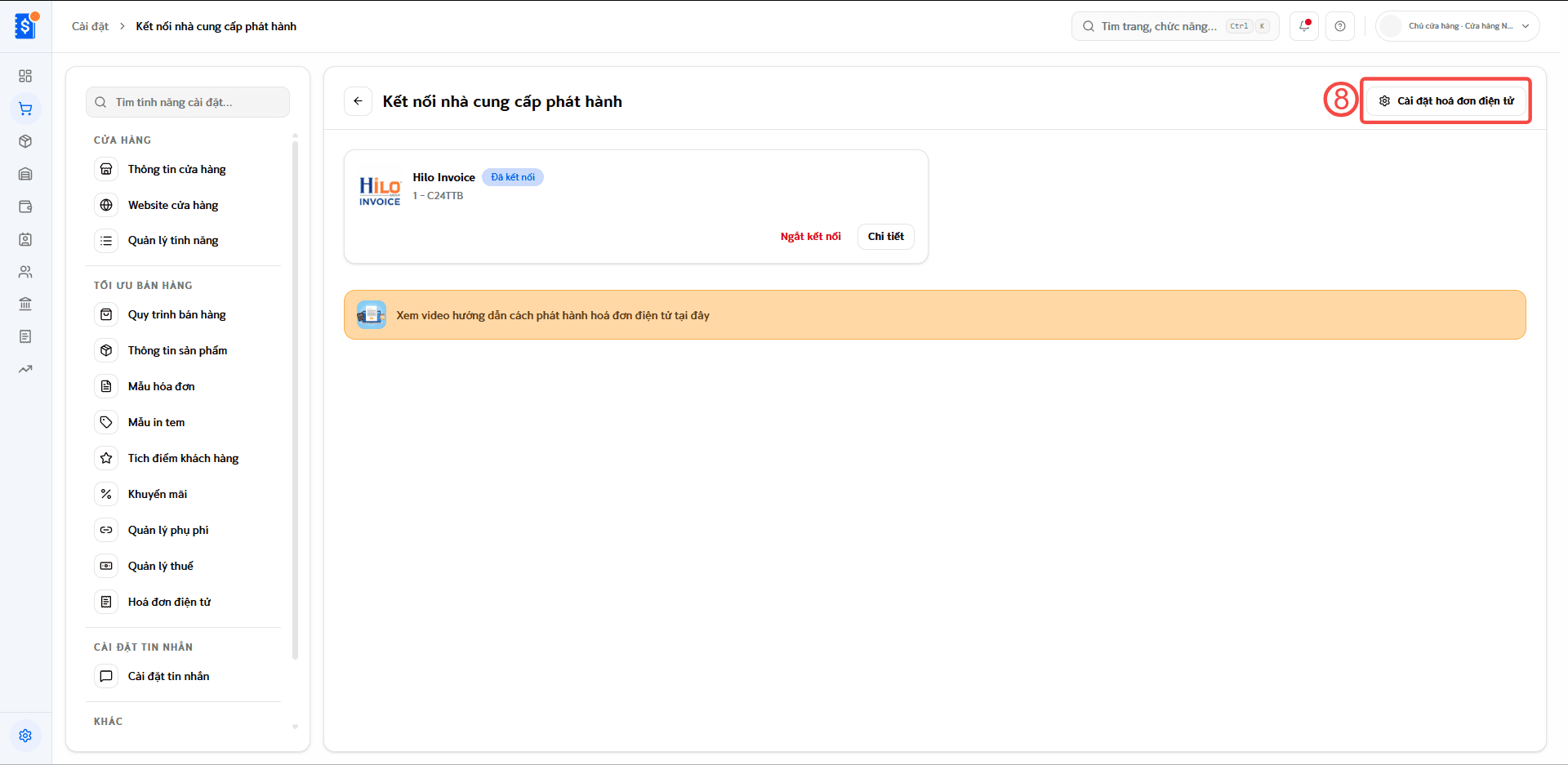The width and height of the screenshot is (1568, 765).
Task: Open the customers people icon in sidebar
Action: click(x=25, y=272)
